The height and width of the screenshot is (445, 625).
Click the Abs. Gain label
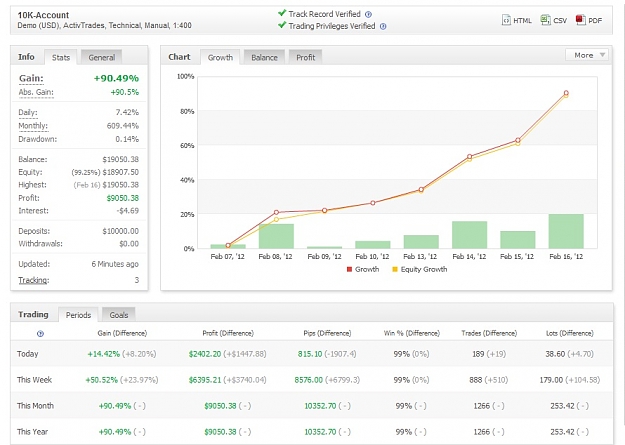pos(36,92)
